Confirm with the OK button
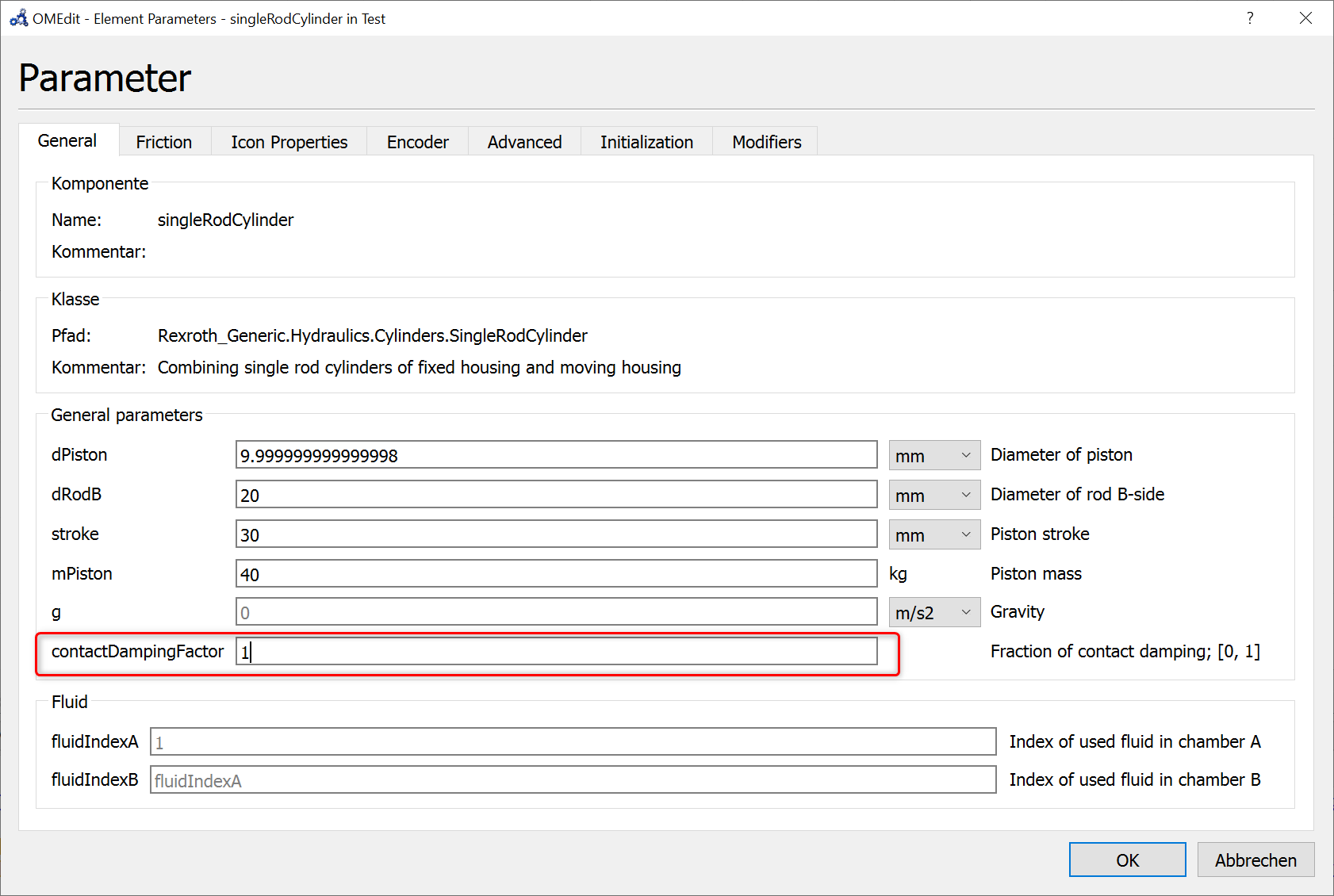Viewport: 1334px width, 896px height. 1127,860
